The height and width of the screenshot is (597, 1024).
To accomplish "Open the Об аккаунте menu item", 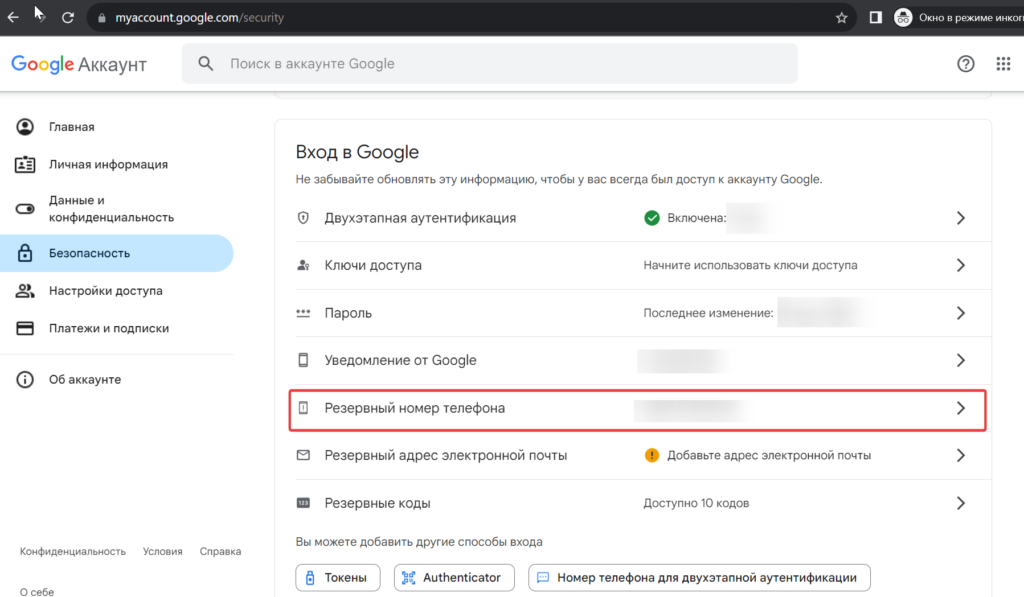I will pyautogui.click(x=116, y=379).
